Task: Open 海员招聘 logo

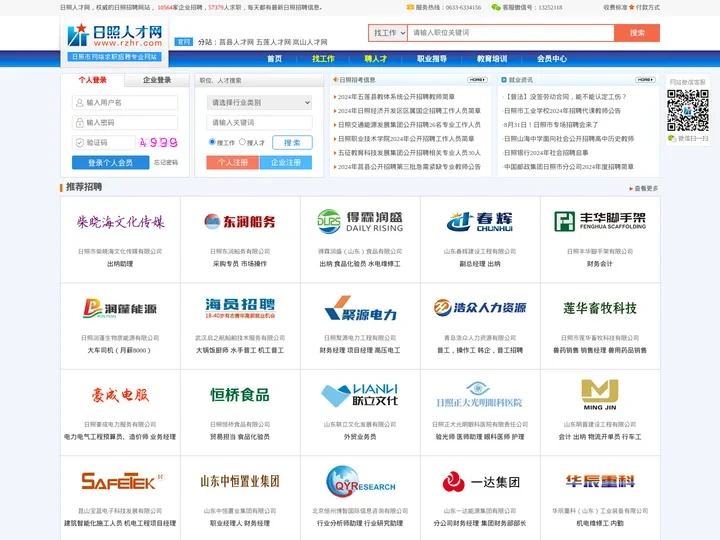Action: [x=240, y=308]
